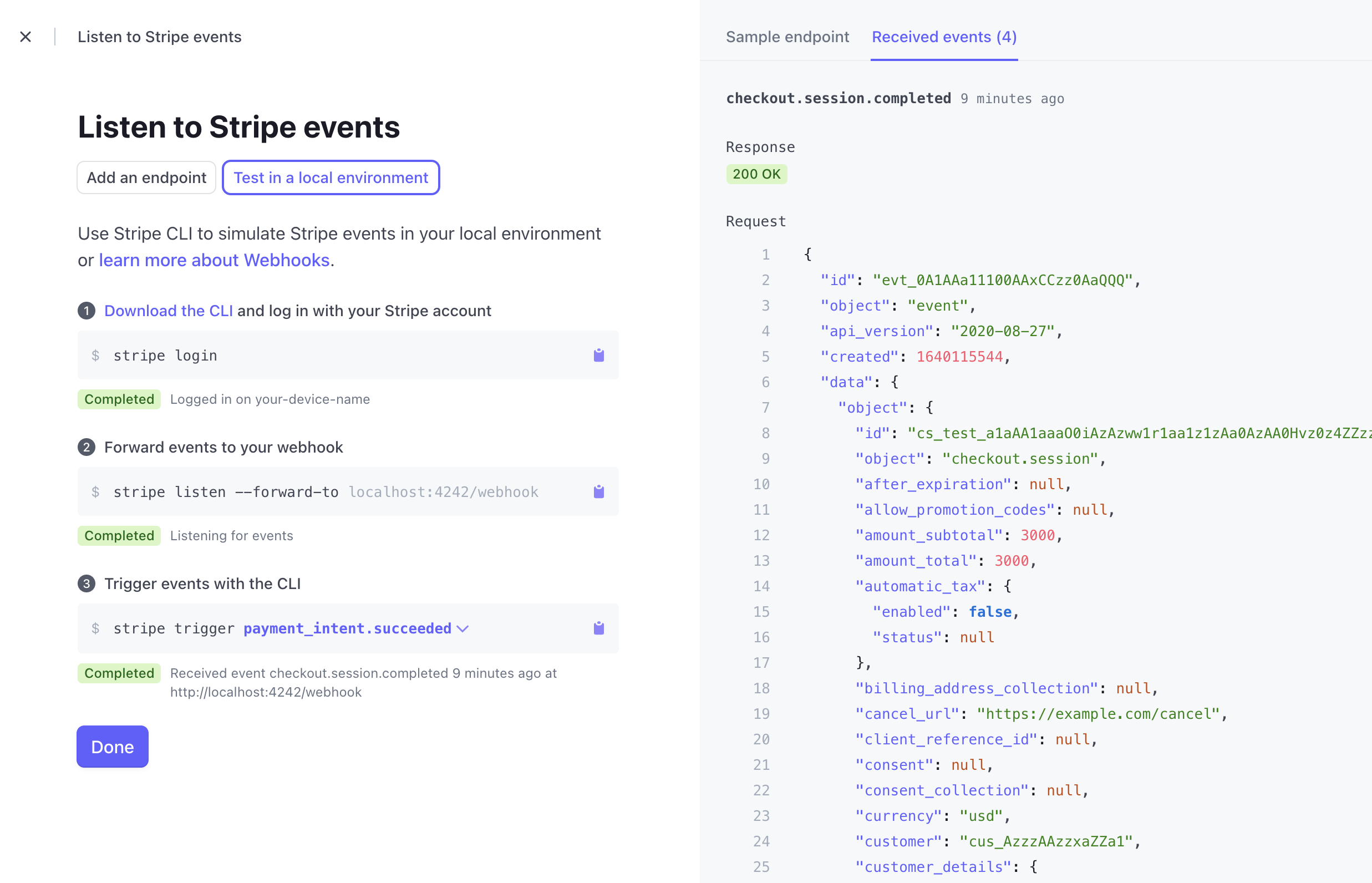The height and width of the screenshot is (883, 1372).
Task: Open the payment_intent.succeeded event dropdown
Action: (x=356, y=628)
